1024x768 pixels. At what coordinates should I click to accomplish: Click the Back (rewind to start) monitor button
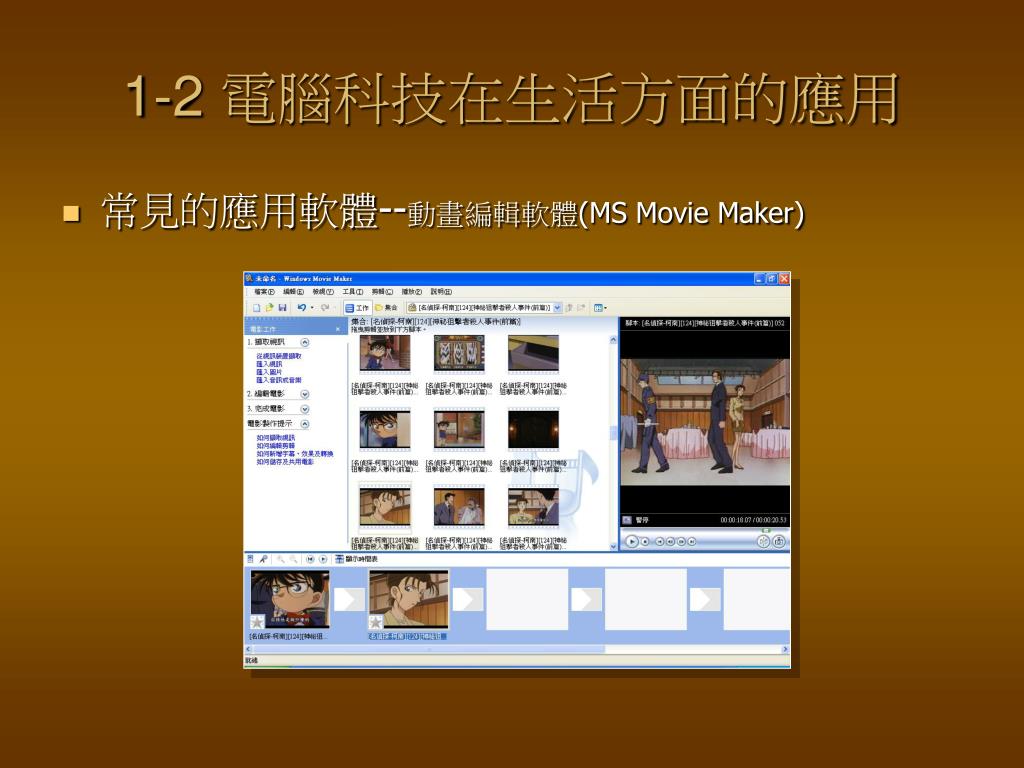[660, 541]
